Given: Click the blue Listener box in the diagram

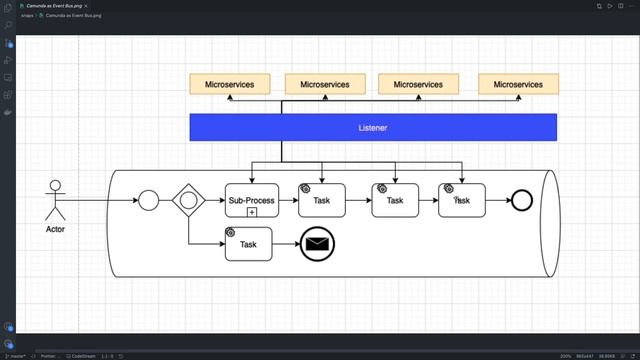Looking at the screenshot, I should coord(373,127).
